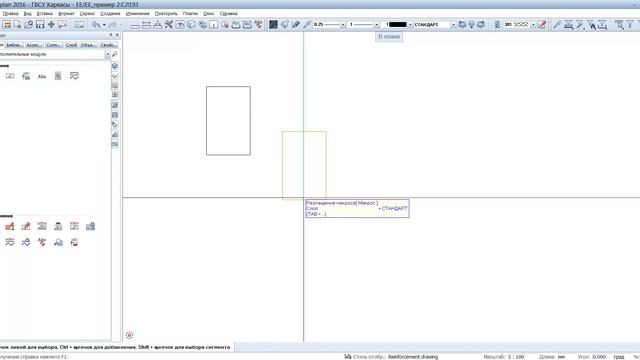Switch to the Слой palette tab

pos(71,45)
